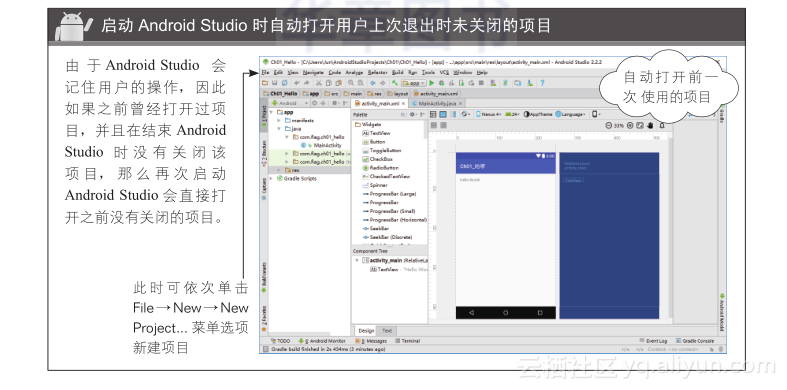787x390 pixels.
Task: Click the Forward navigation arrow icon
Action: (382, 83)
